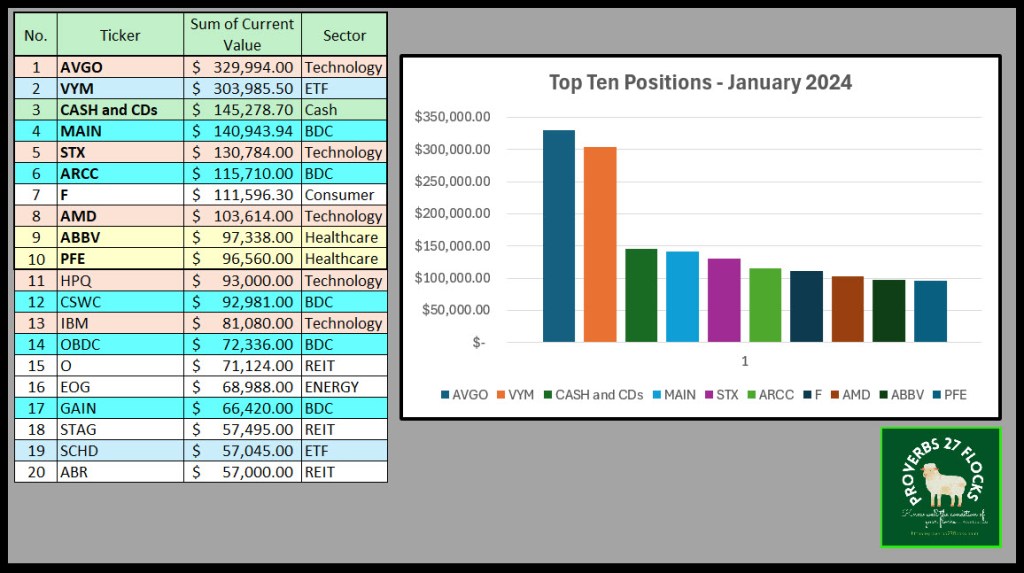Select the CASH and CDs ticker cell
This screenshot has height=573, width=1024.
[120, 110]
